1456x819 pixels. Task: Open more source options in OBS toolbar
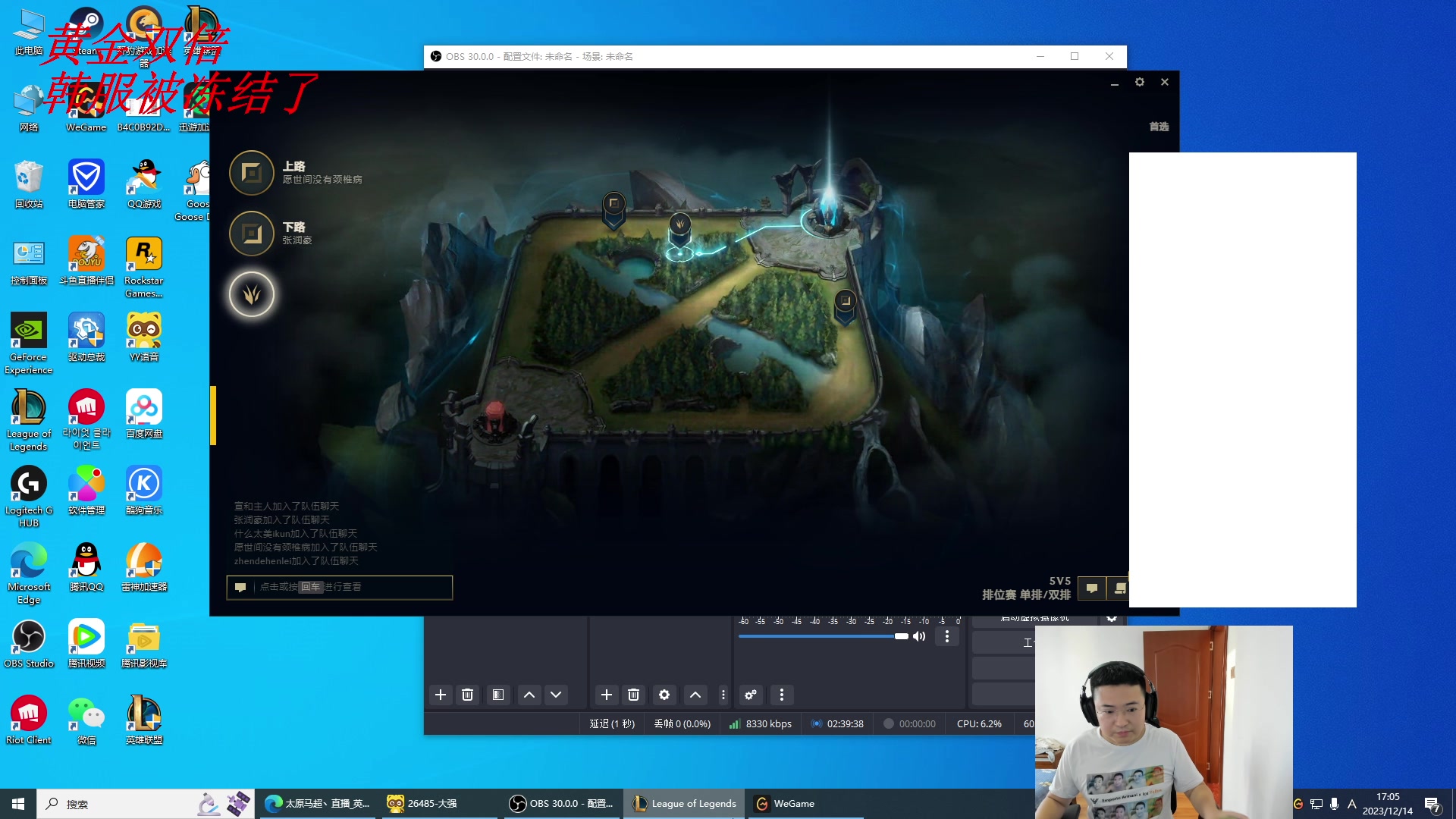coord(723,695)
